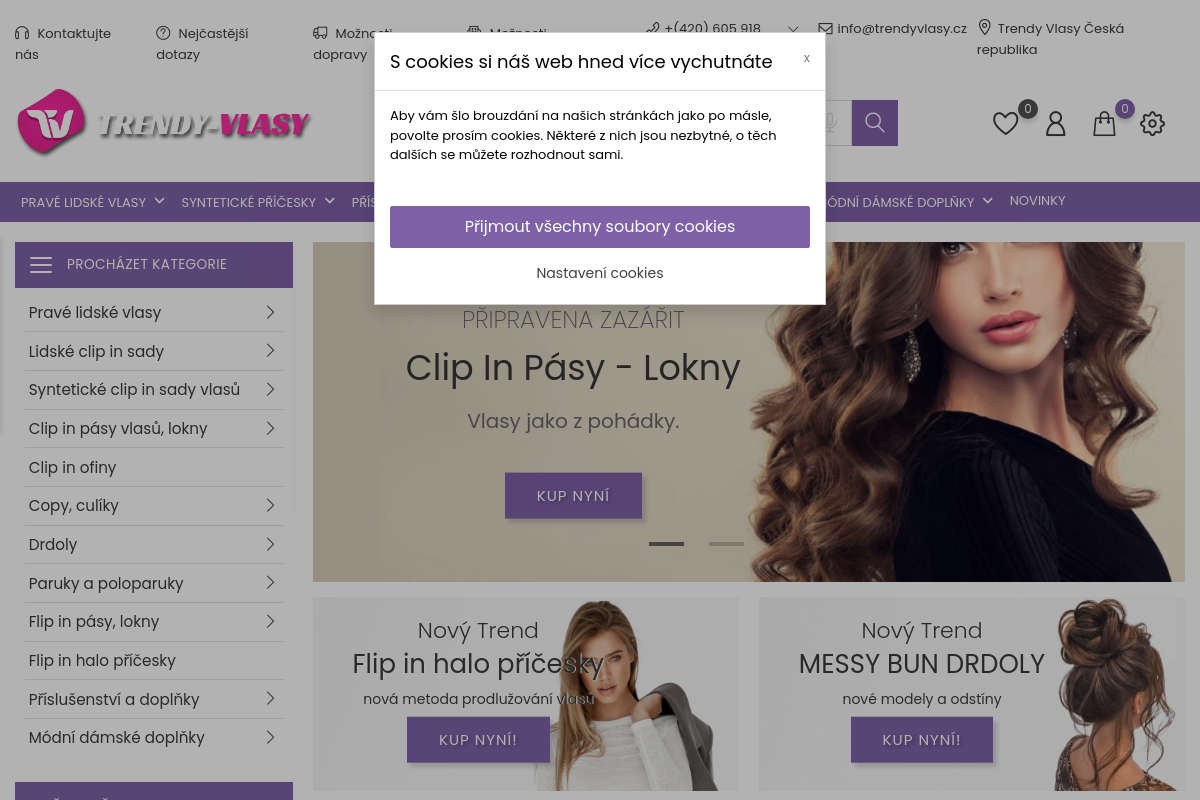Expand the Drdoly category arrow

click(x=270, y=544)
